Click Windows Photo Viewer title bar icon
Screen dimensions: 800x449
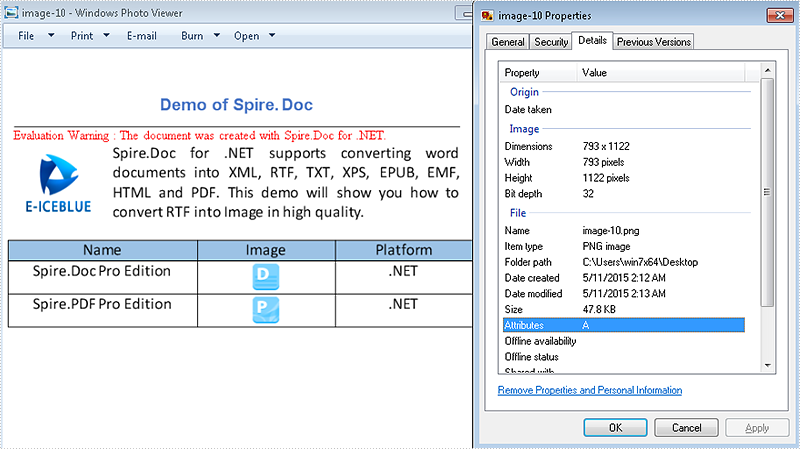coord(11,13)
